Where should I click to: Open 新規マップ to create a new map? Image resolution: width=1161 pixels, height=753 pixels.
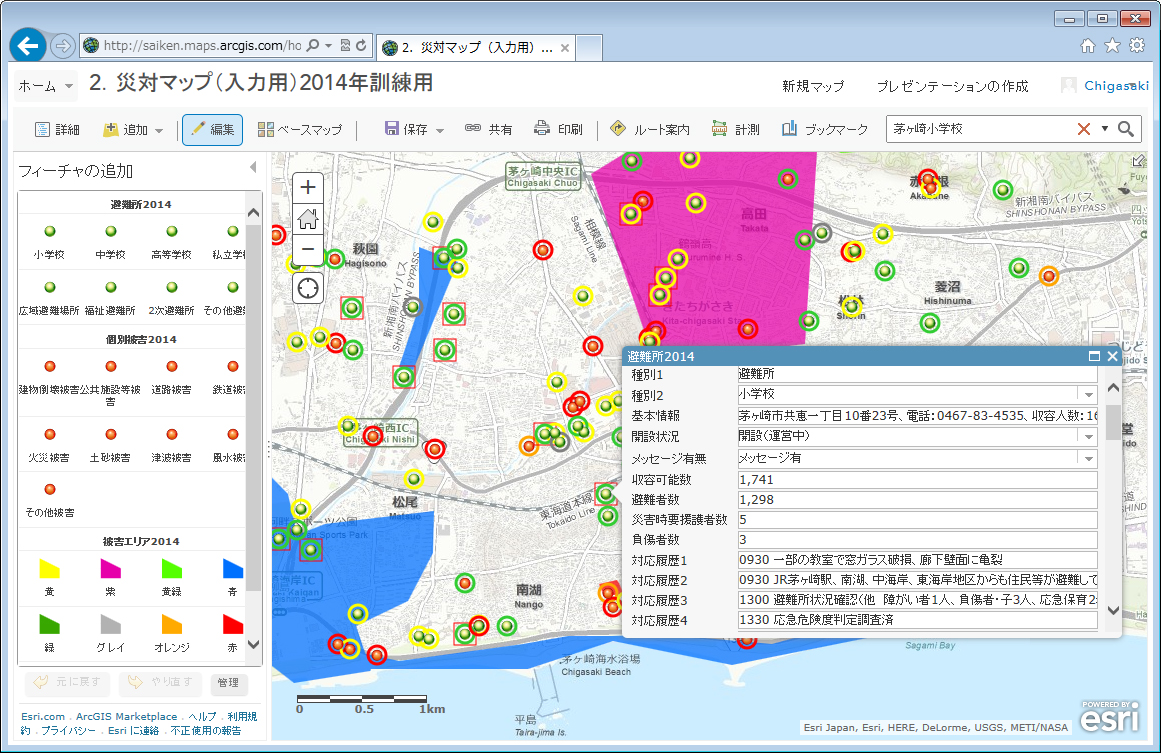pyautogui.click(x=814, y=87)
